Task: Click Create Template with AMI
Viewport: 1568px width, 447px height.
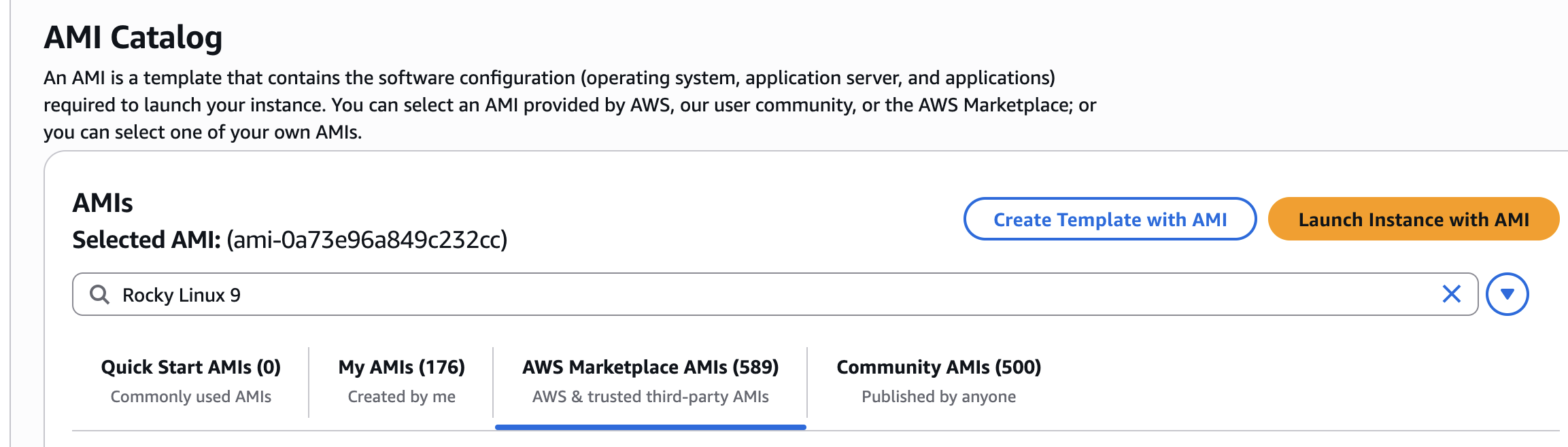Action: [1110, 219]
